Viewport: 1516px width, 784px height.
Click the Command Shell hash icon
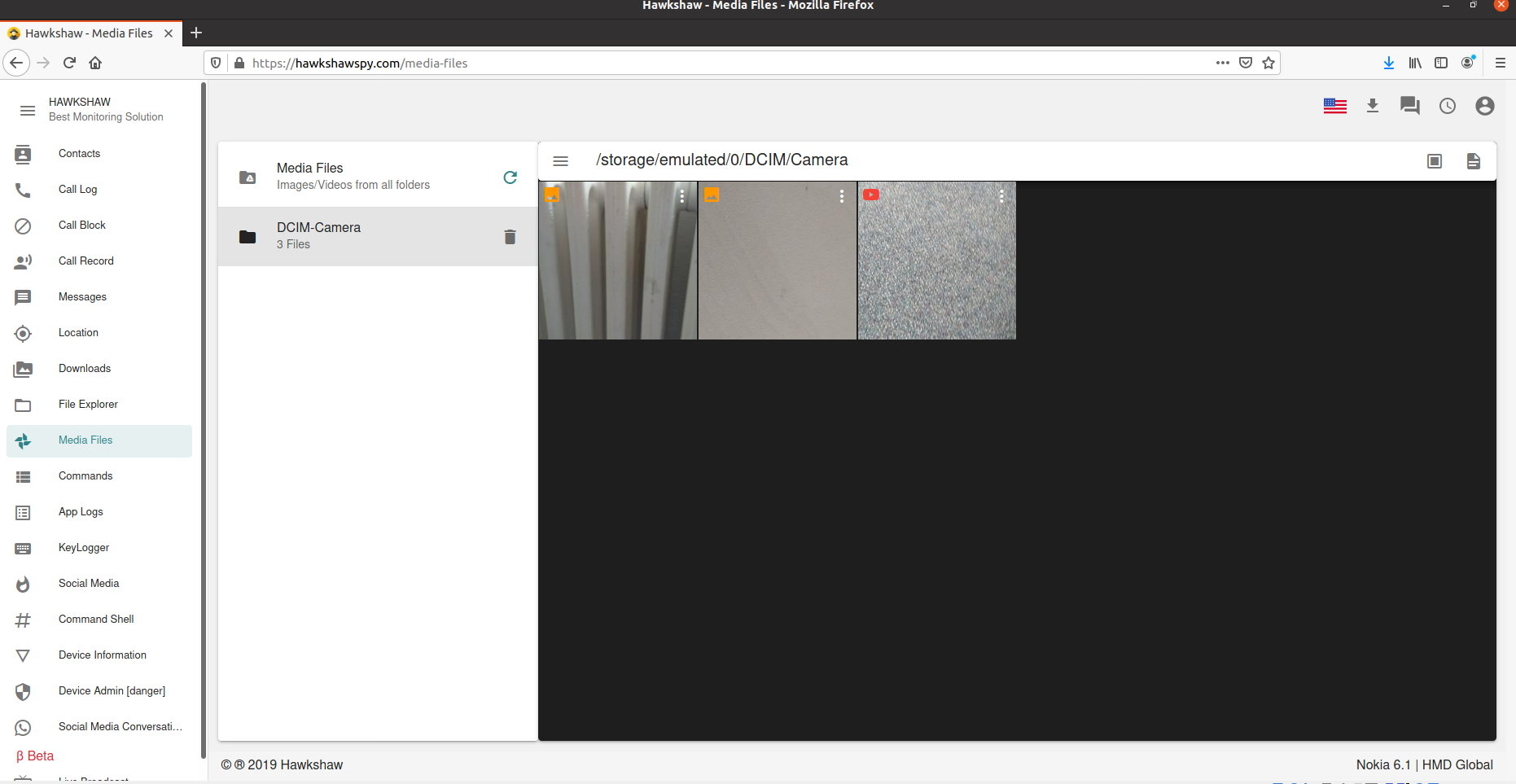pos(23,620)
